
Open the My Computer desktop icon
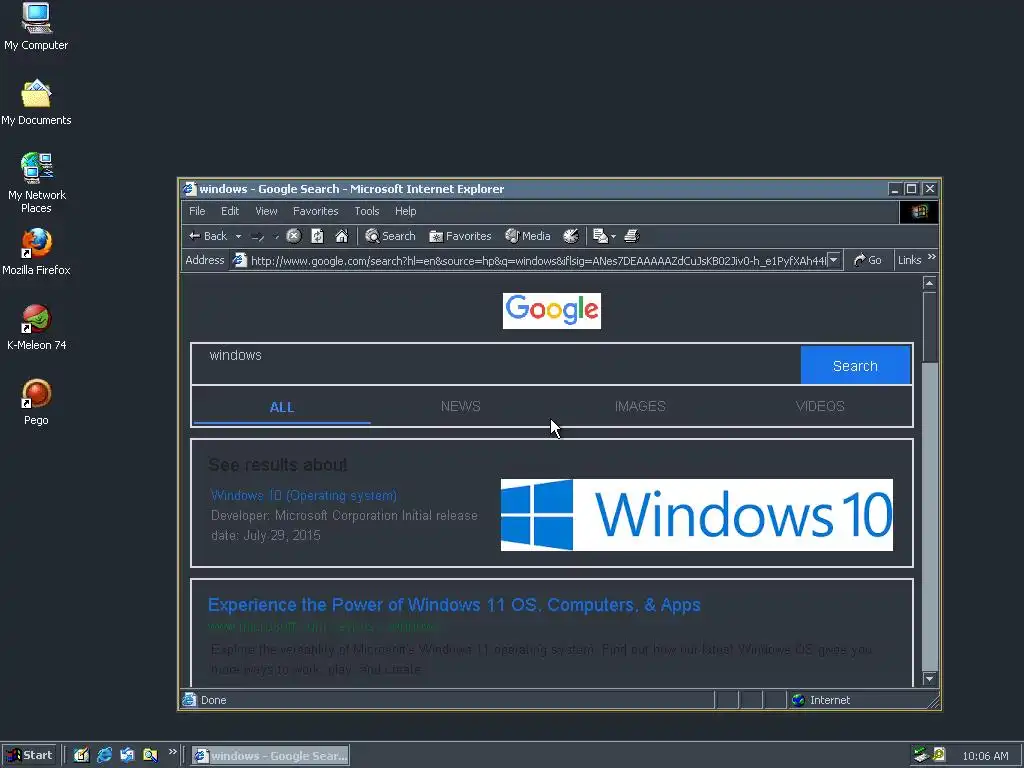tap(36, 27)
